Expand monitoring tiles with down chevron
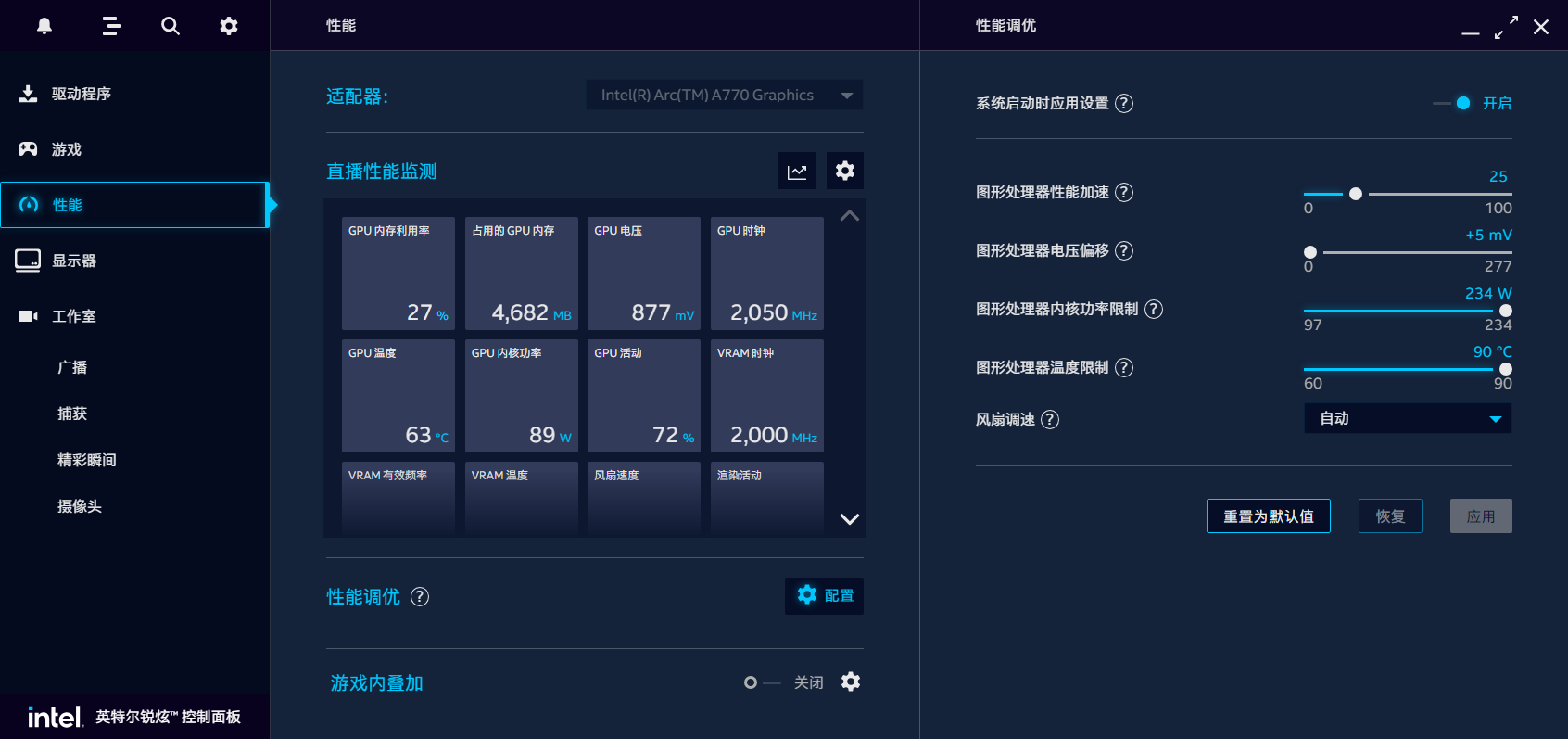This screenshot has height=739, width=1568. pyautogui.click(x=850, y=519)
